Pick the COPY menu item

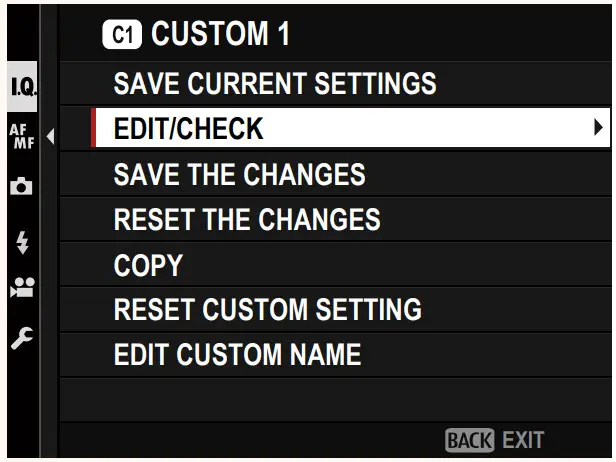[x=148, y=265]
